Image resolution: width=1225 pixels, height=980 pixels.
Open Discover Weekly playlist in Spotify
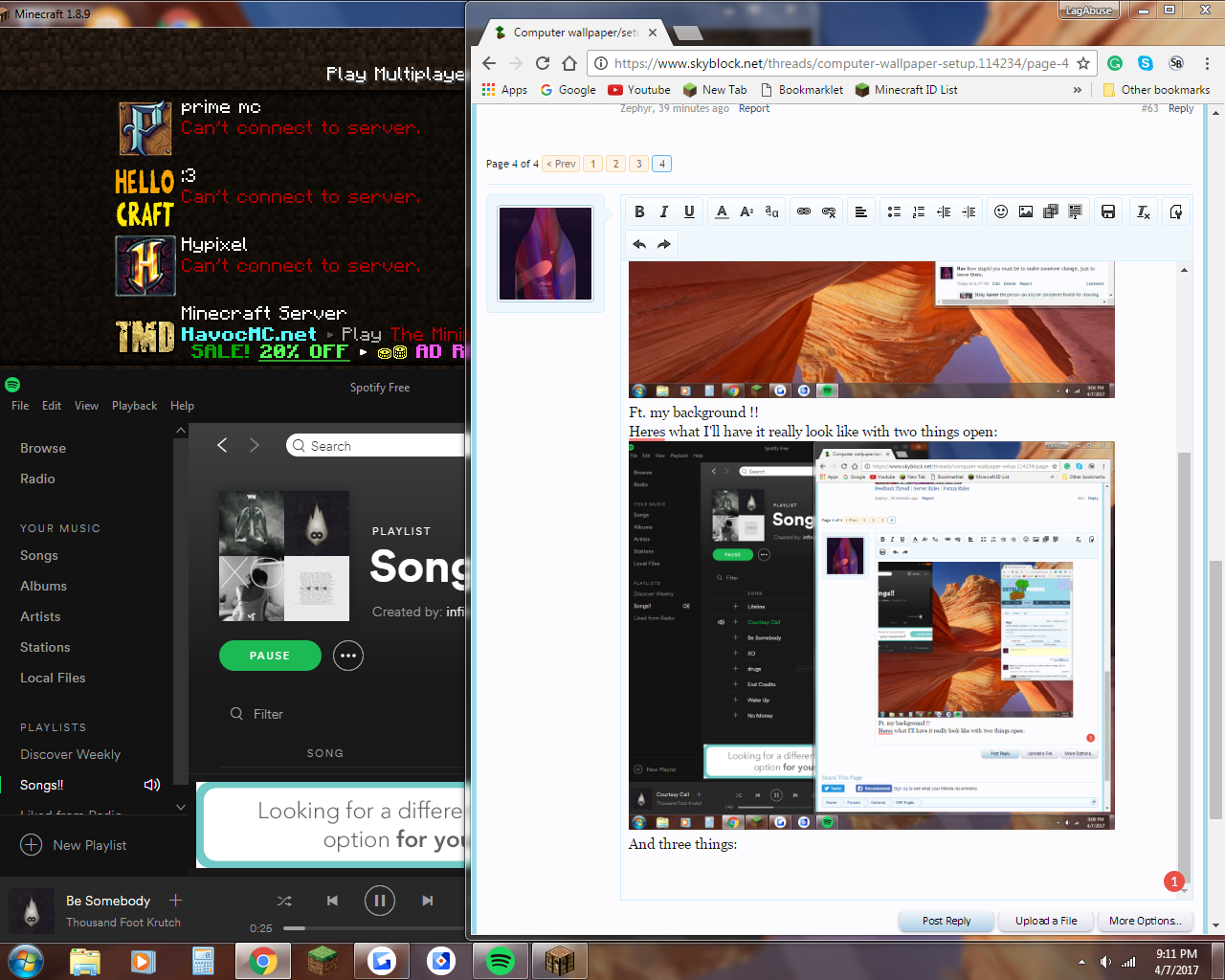coord(70,754)
